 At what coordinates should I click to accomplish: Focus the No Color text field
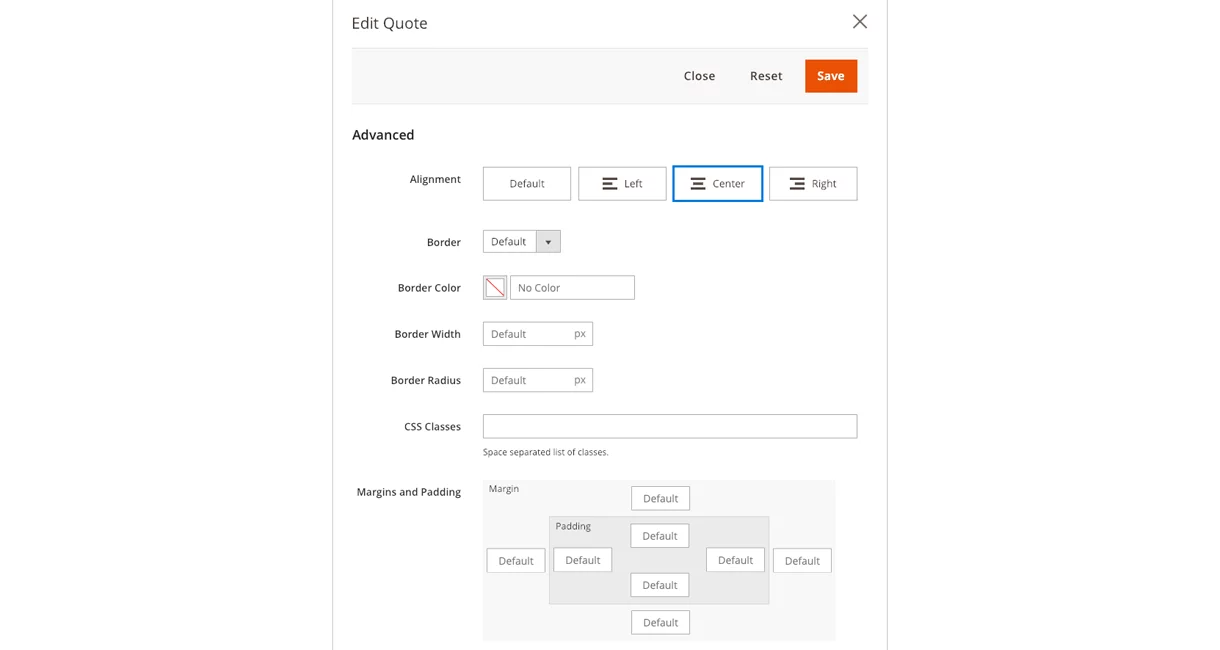[x=572, y=288]
